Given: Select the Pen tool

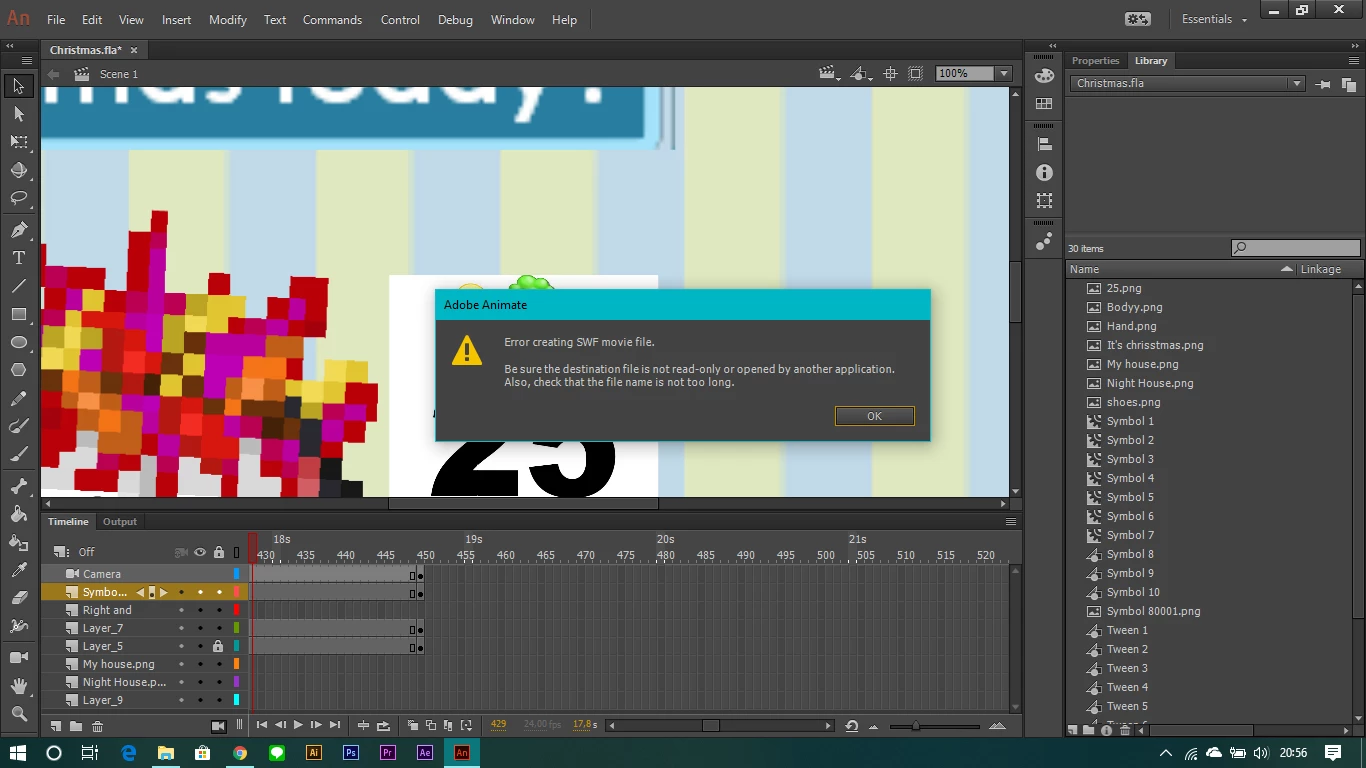Looking at the screenshot, I should point(18,230).
